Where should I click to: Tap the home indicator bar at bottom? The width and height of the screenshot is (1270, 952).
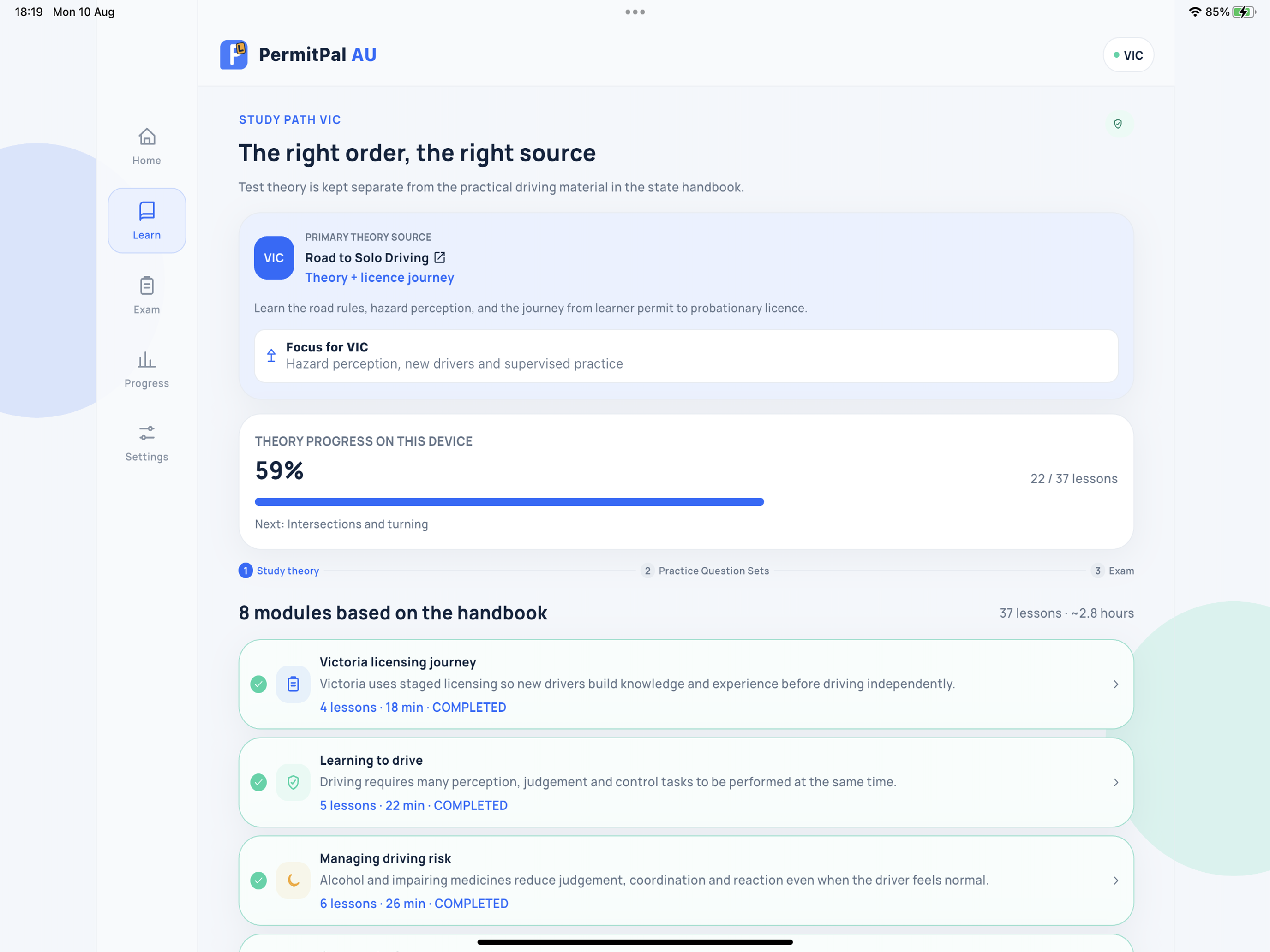pos(635,942)
